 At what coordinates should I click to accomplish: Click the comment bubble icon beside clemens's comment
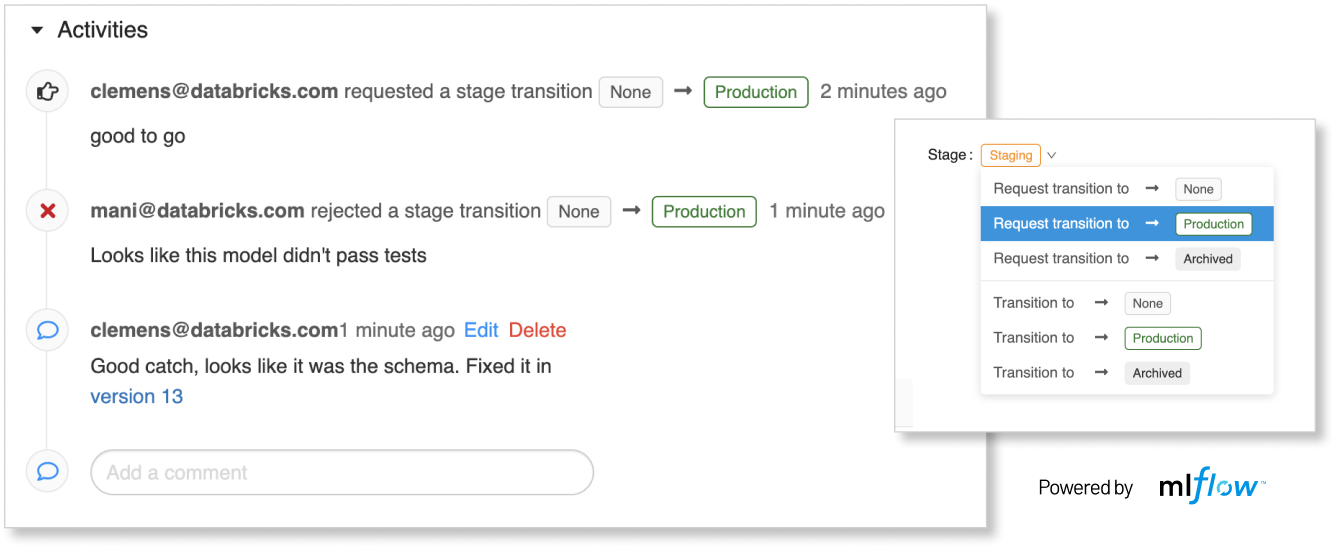47,330
